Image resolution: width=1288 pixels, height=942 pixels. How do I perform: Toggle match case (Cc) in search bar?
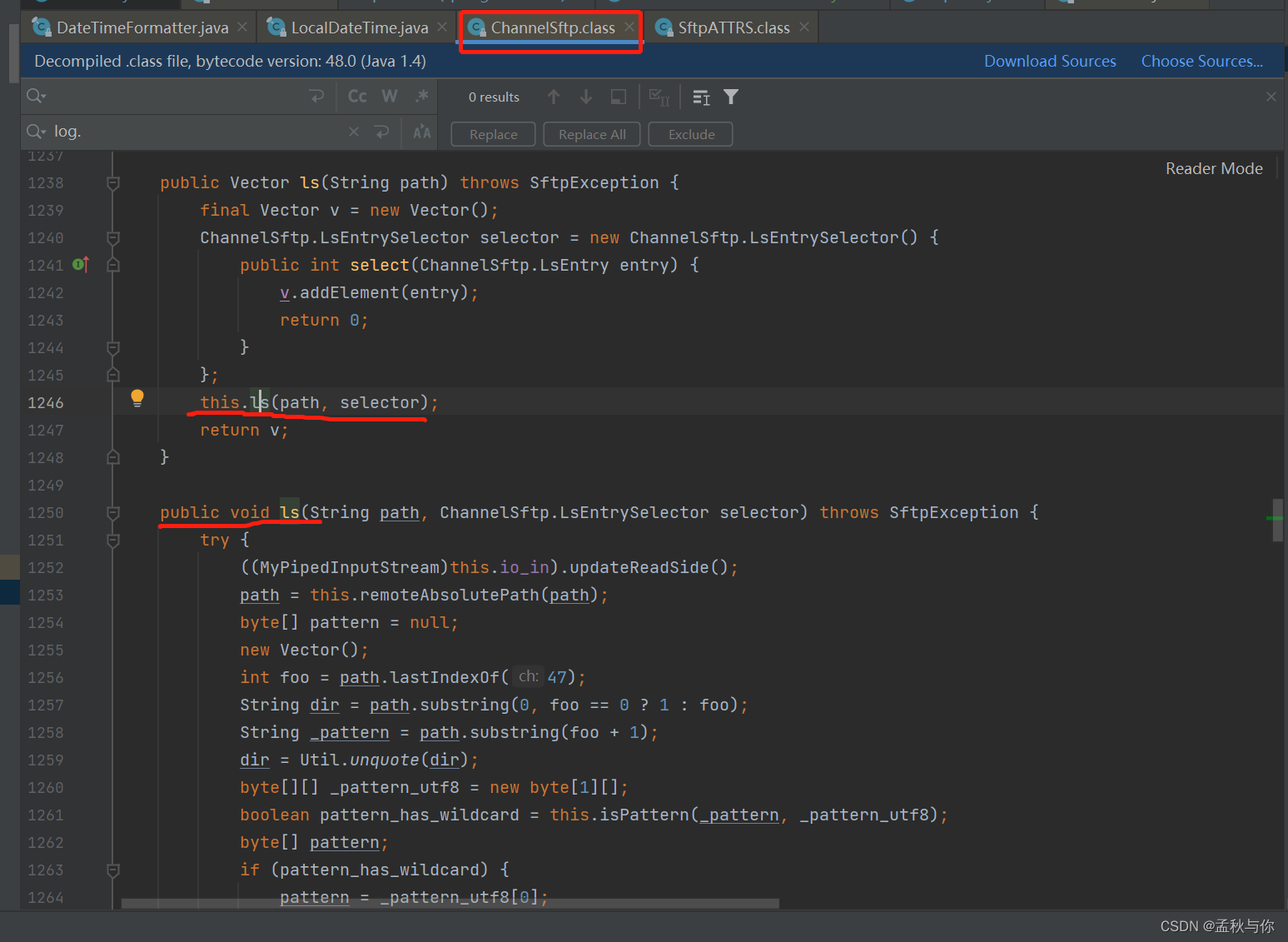(356, 96)
